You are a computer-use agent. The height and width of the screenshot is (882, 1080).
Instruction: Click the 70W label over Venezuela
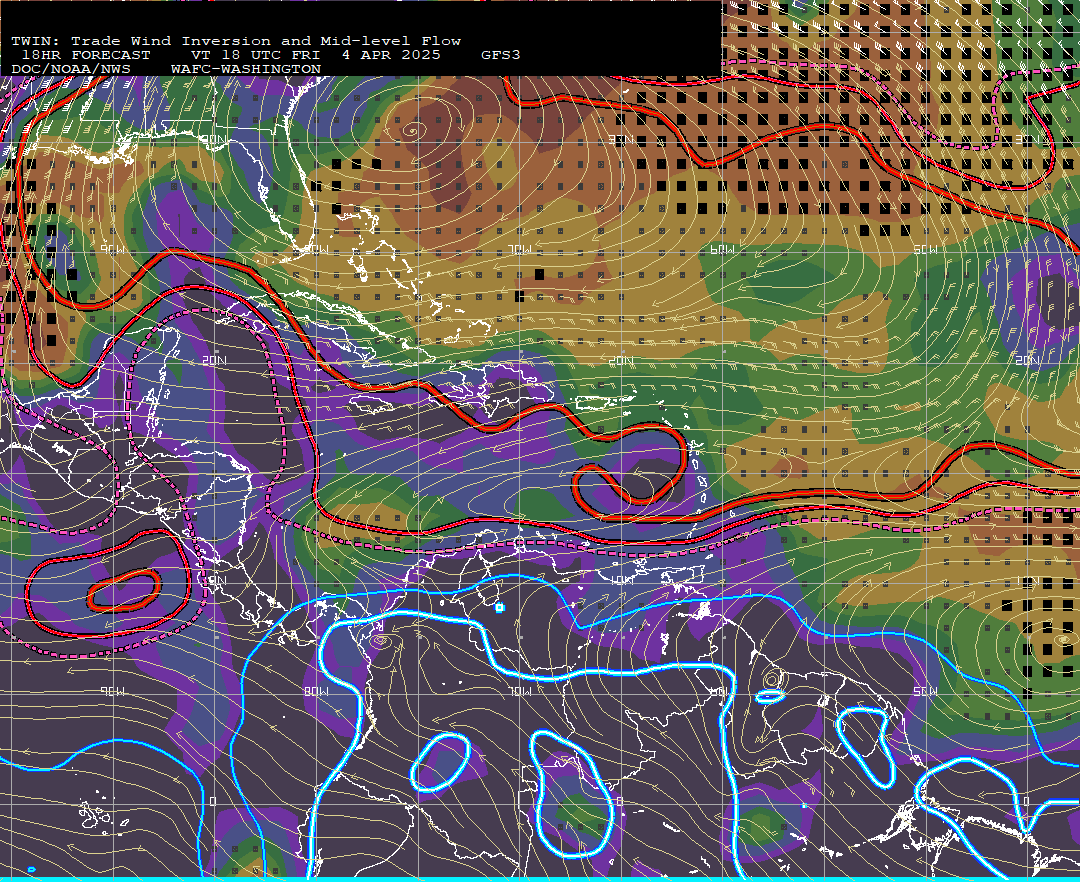pos(520,691)
